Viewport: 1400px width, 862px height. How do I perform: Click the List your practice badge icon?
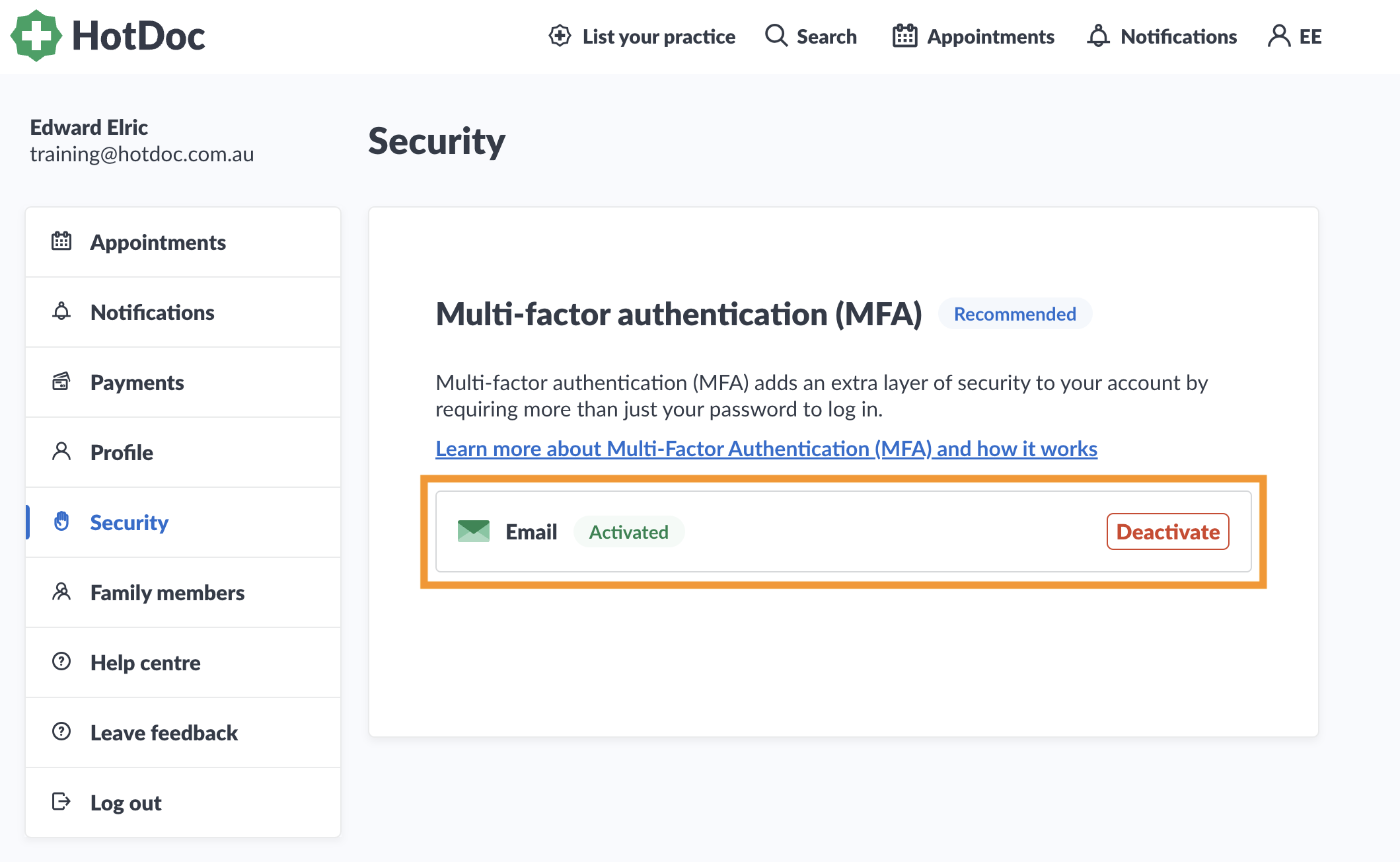(x=560, y=36)
